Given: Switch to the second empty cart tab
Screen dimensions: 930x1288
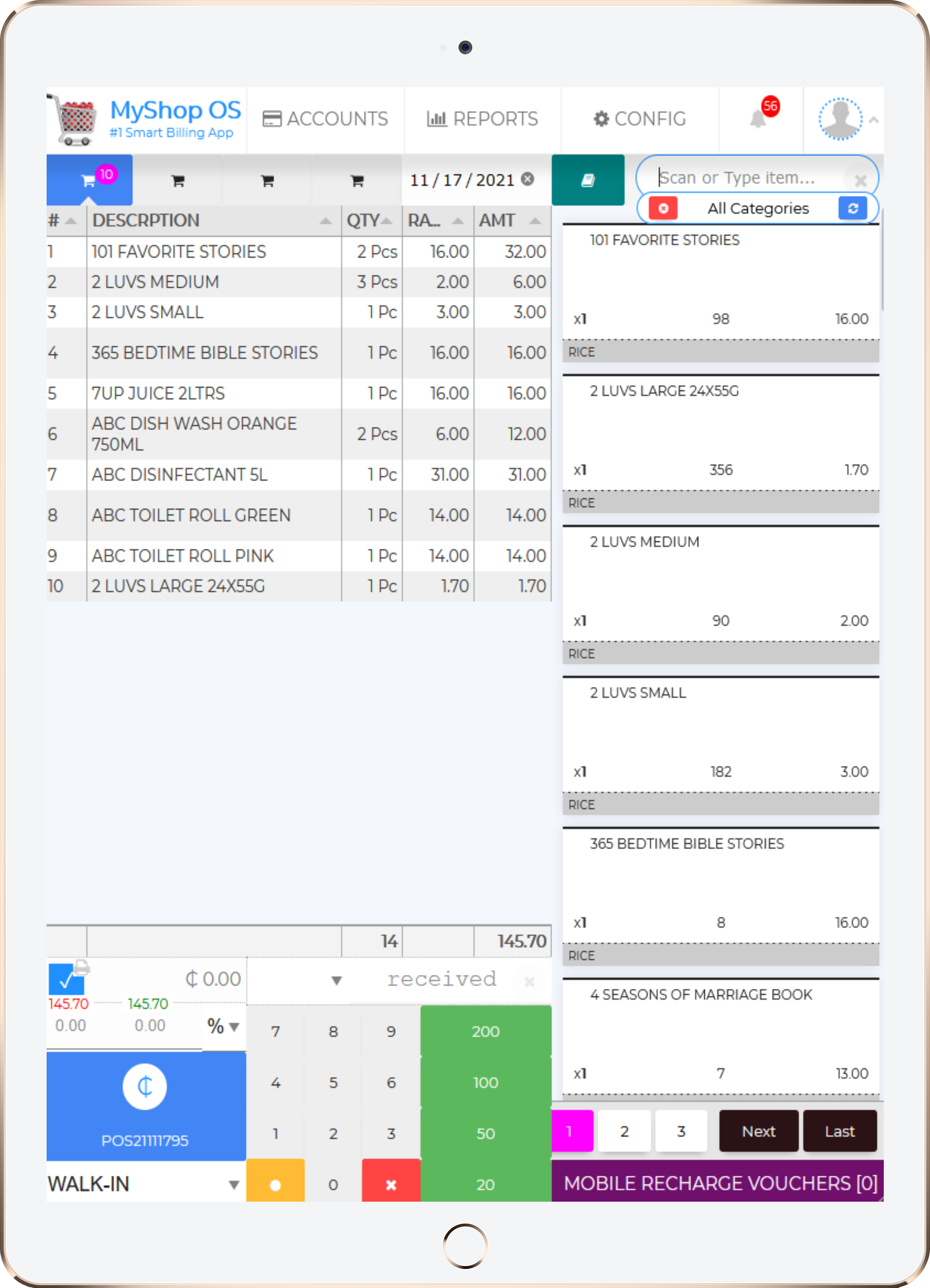Looking at the screenshot, I should (268, 181).
